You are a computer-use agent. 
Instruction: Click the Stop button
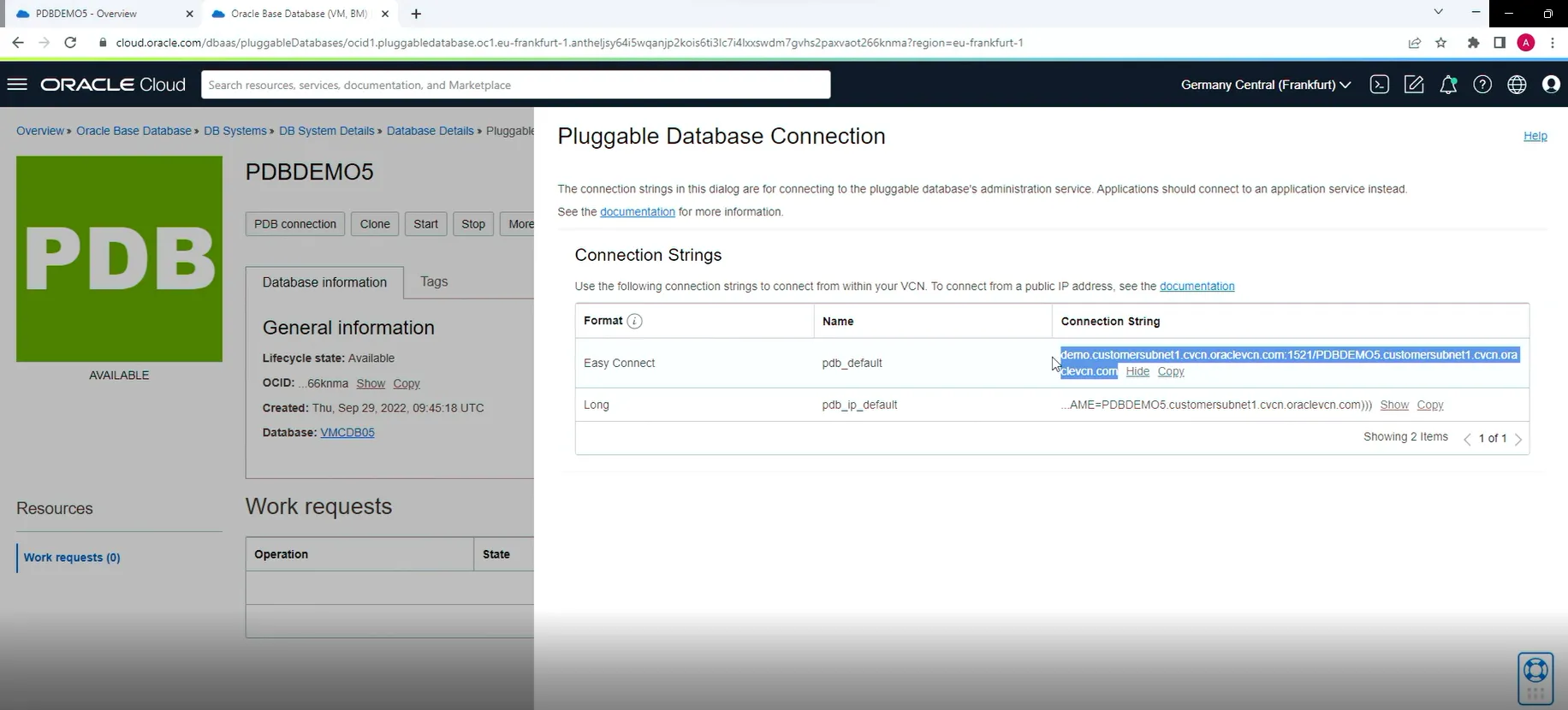point(473,224)
